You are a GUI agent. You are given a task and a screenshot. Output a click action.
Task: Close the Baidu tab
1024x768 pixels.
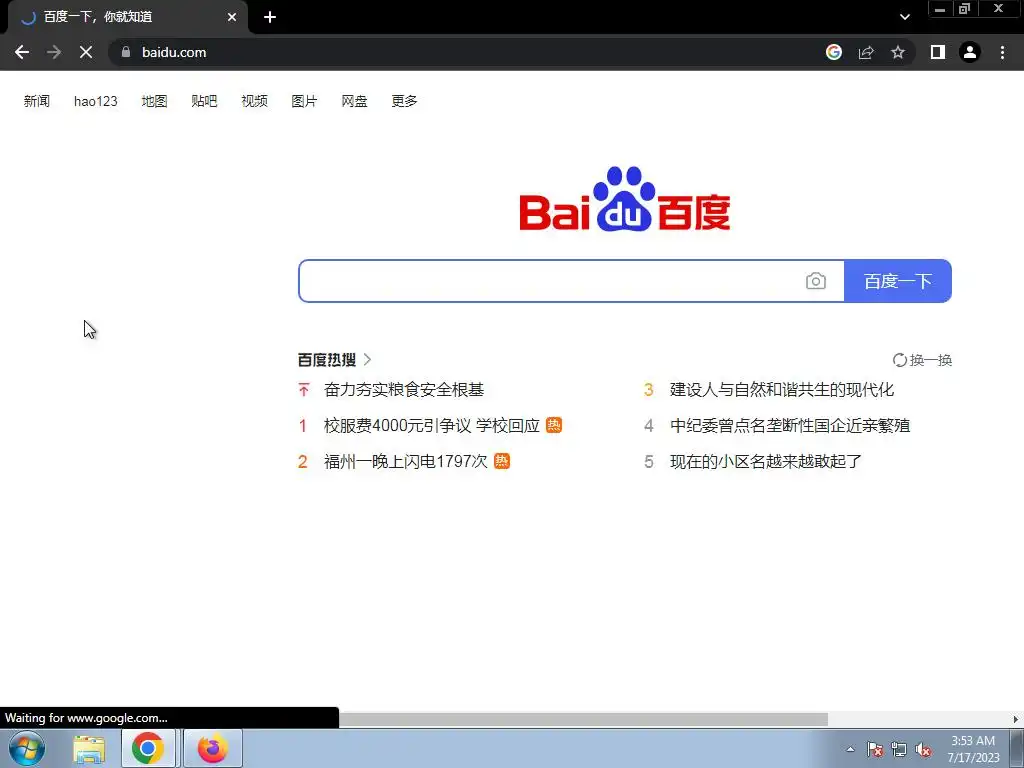[232, 18]
